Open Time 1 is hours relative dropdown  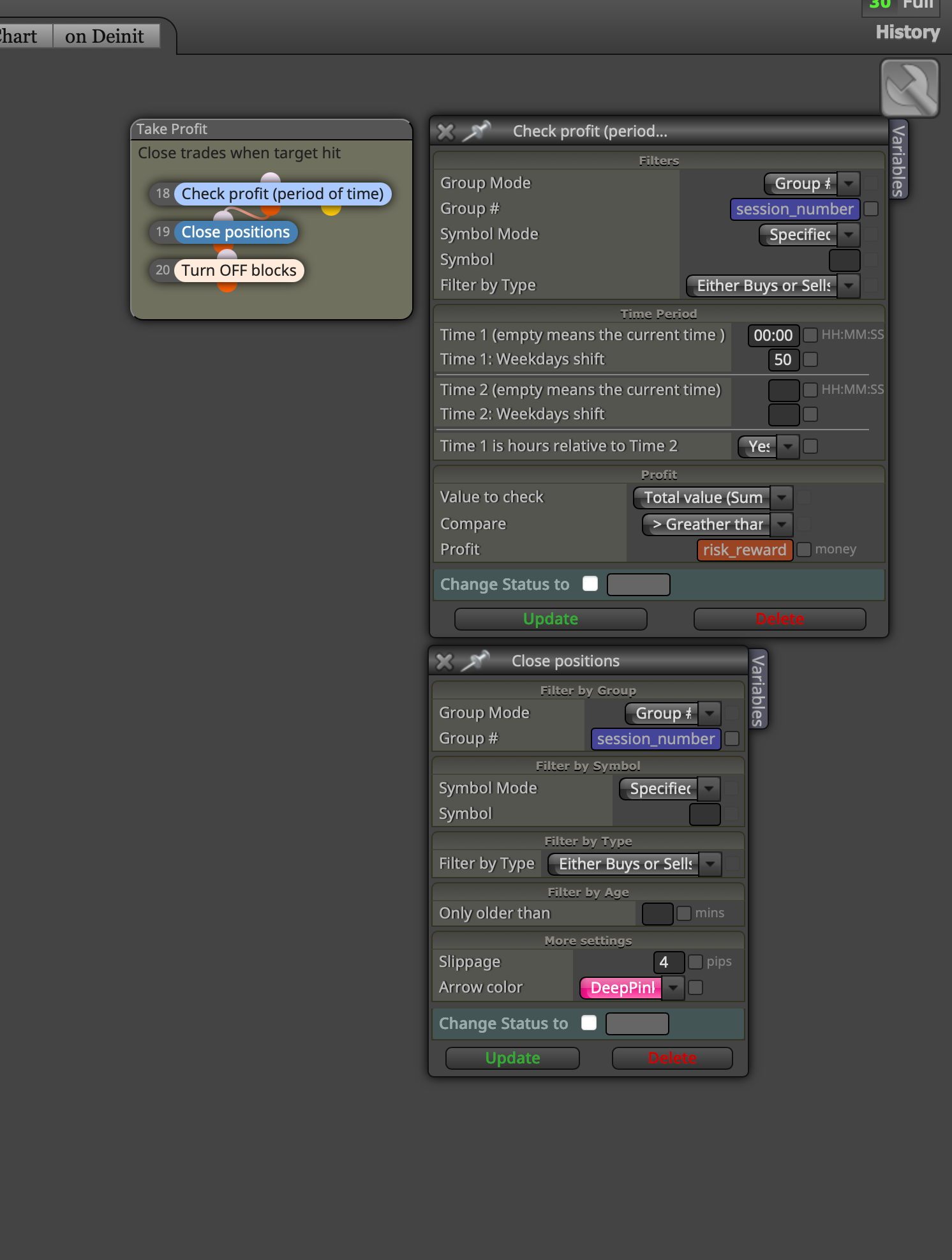(768, 447)
